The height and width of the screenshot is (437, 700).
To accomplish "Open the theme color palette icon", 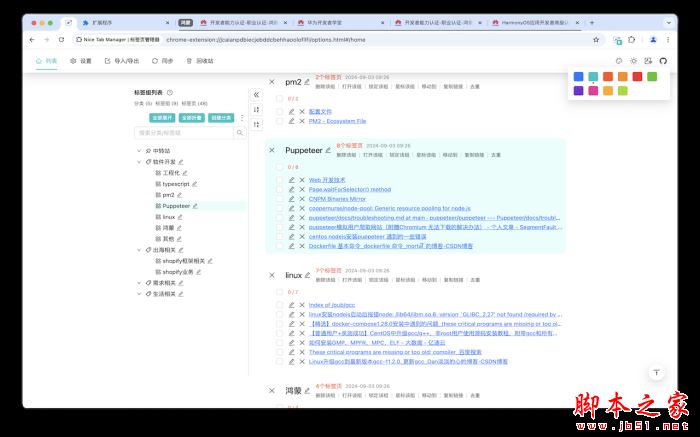I will (x=619, y=61).
